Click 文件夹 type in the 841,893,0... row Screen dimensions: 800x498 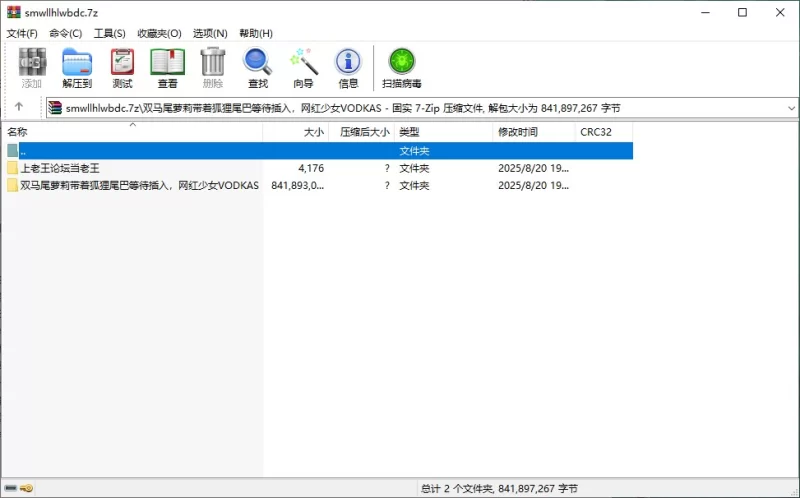click(414, 185)
